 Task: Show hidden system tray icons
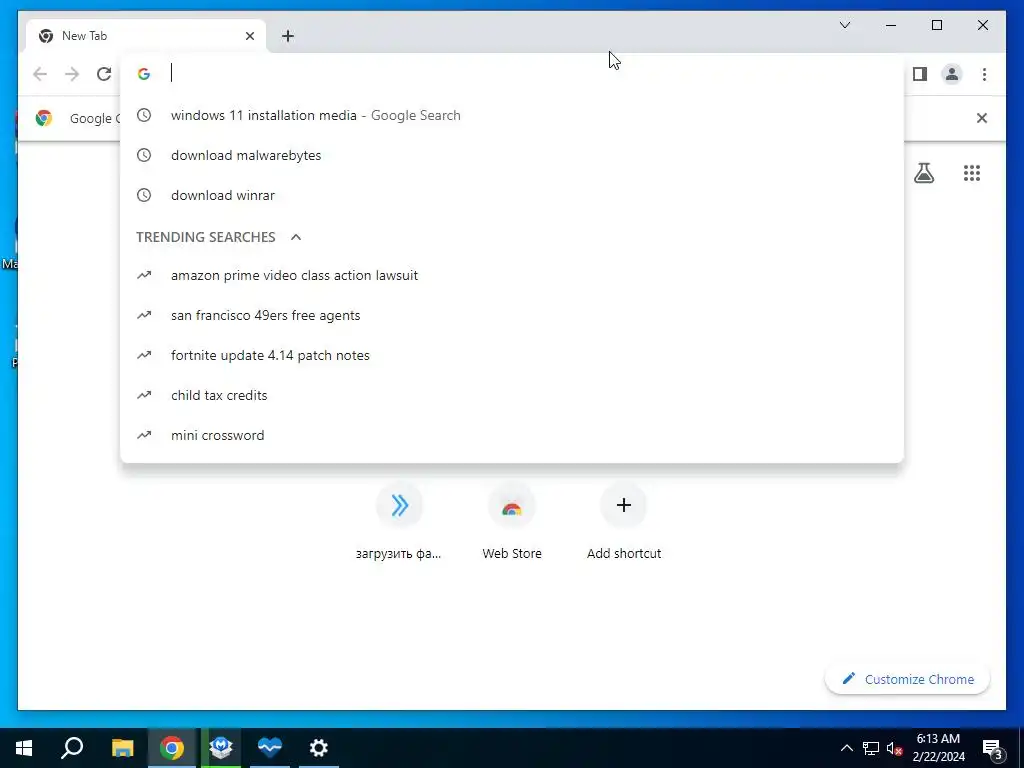point(846,748)
